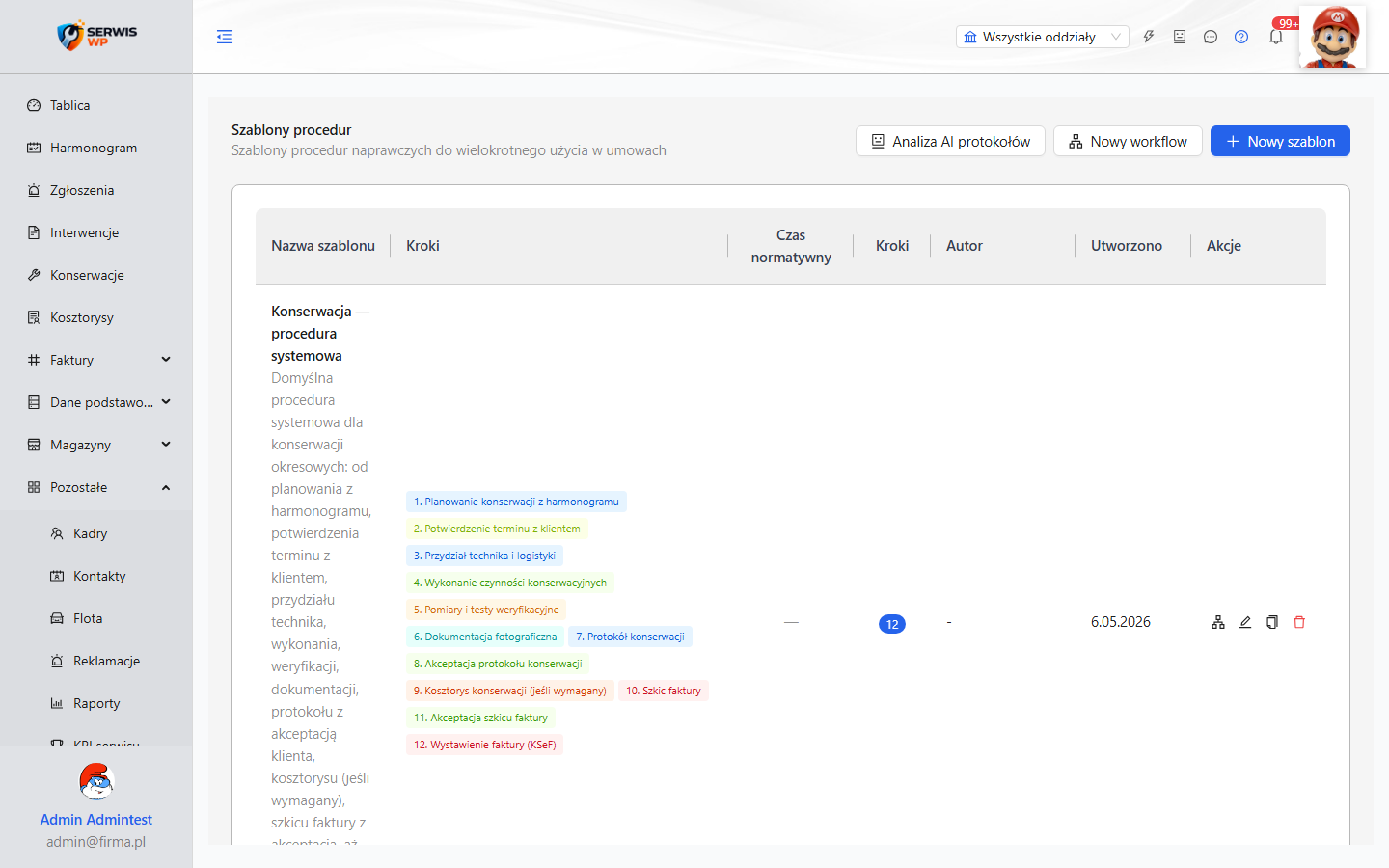
Task: Open notifications bell with 99+ badge
Action: 1276,37
